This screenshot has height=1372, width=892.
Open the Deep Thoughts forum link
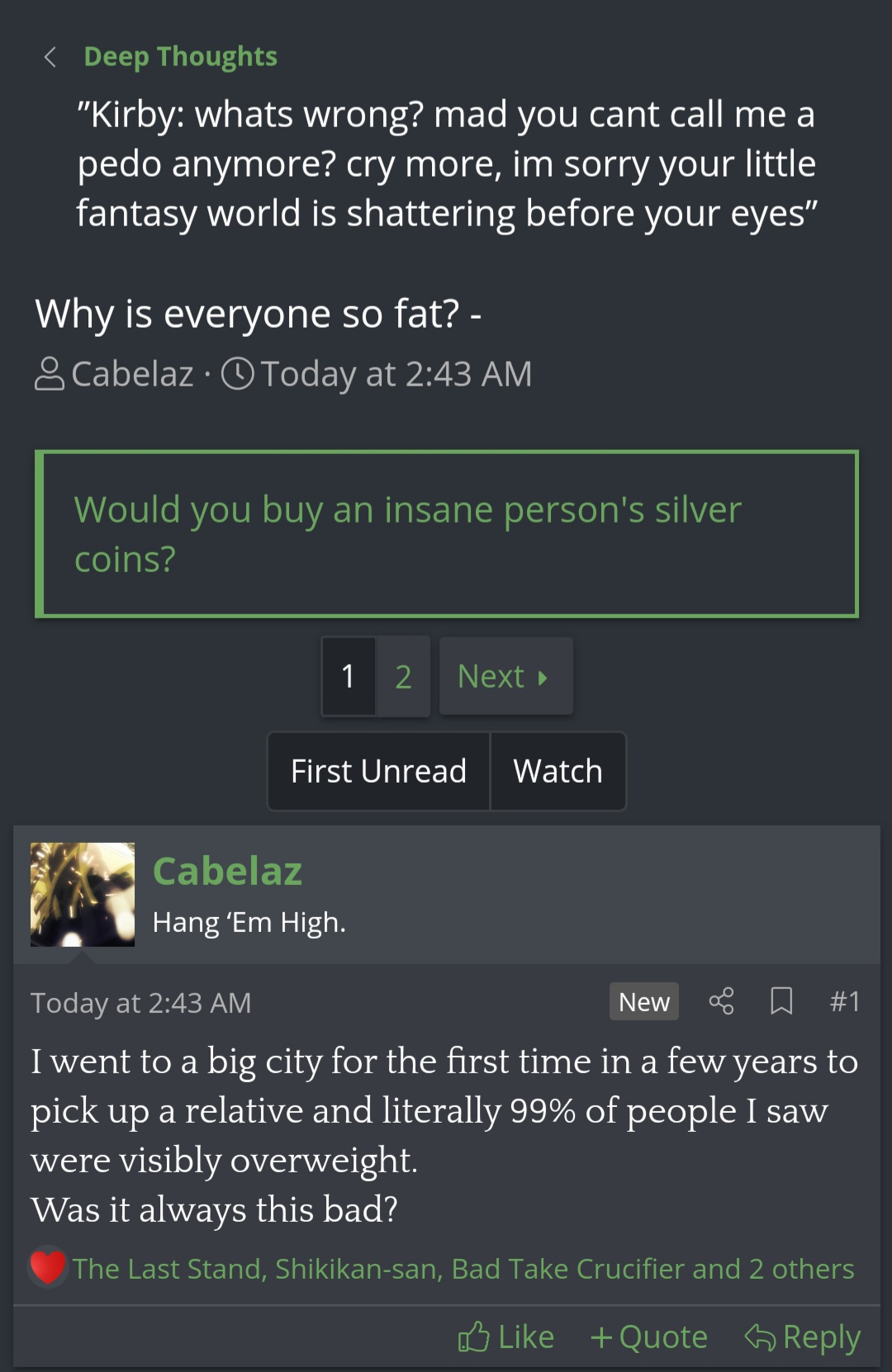point(180,57)
